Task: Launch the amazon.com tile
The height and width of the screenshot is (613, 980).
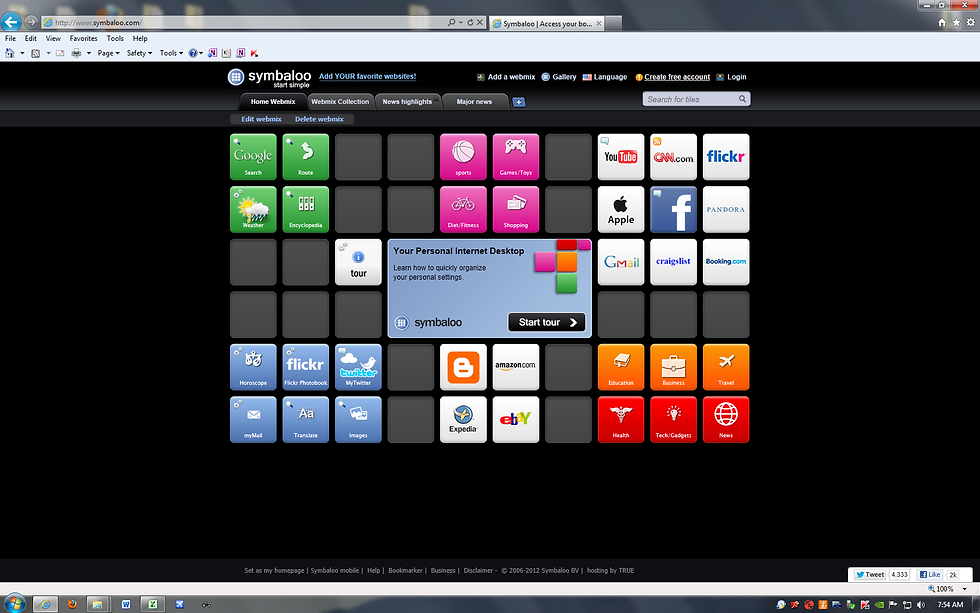Action: tap(515, 367)
